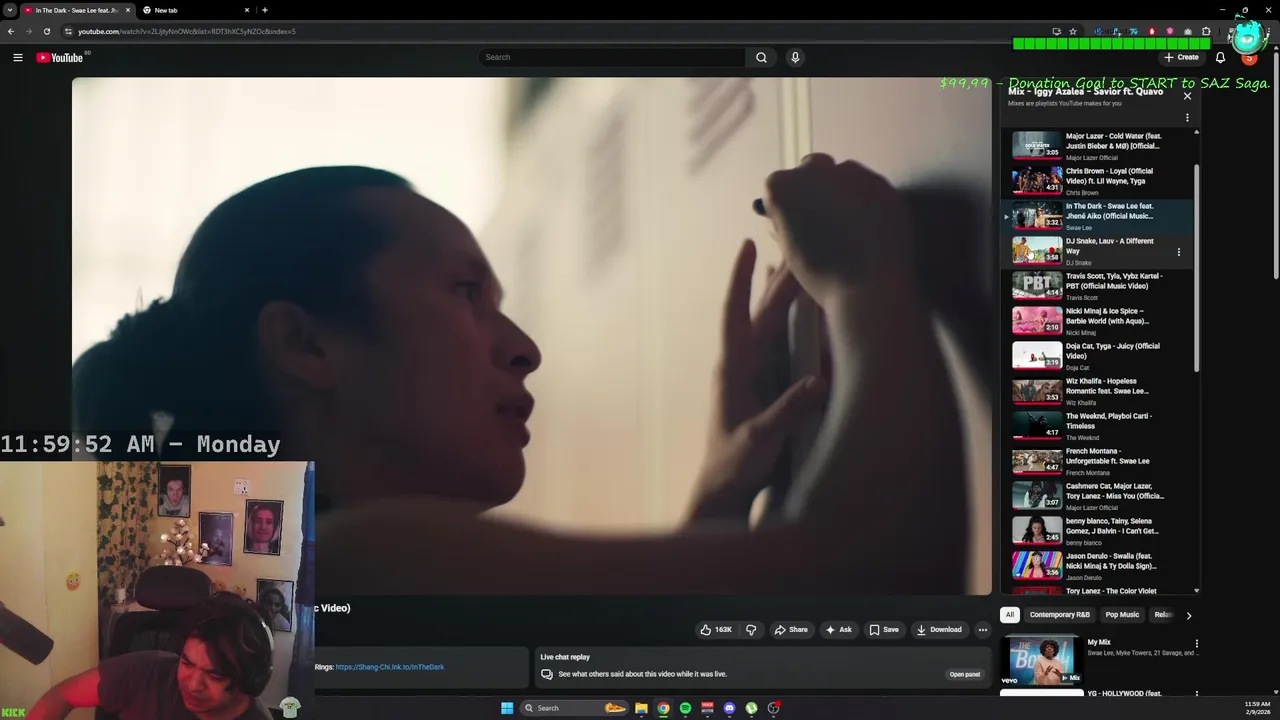Viewport: 1280px width, 720px height.
Task: Click the camera screenshot extension icon
Action: pos(1187,31)
